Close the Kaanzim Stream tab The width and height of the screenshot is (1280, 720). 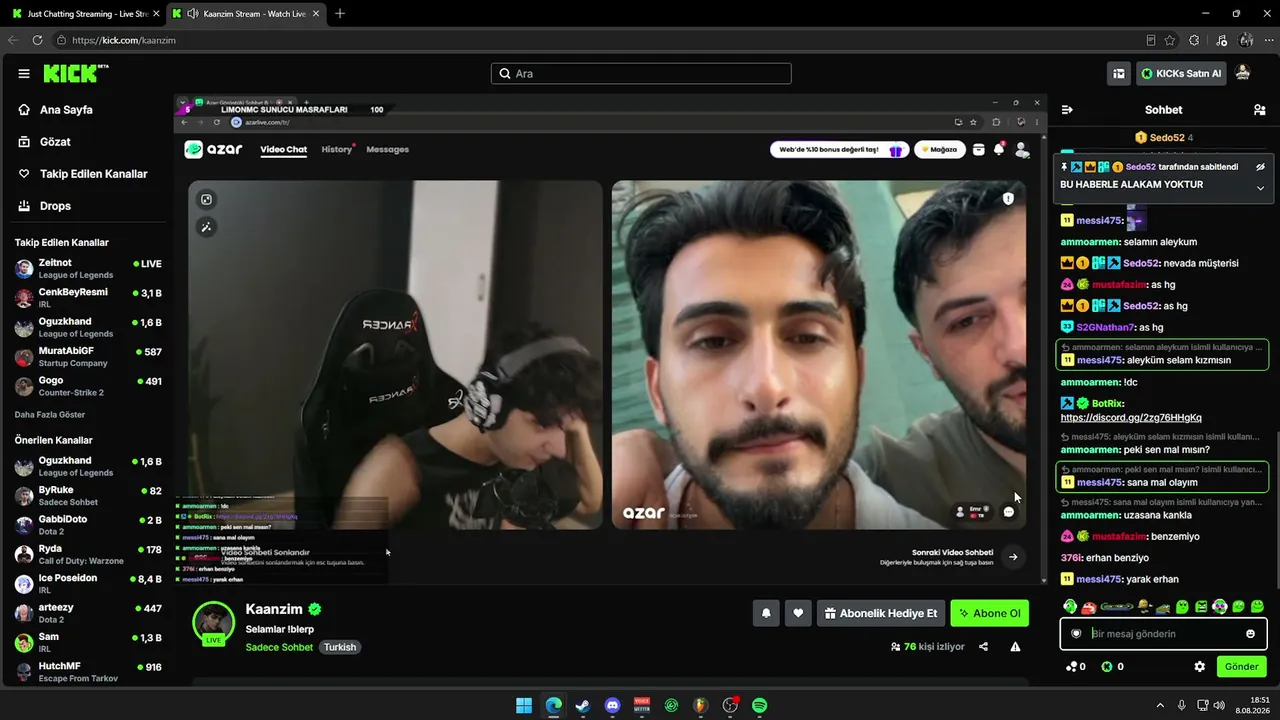point(316,14)
